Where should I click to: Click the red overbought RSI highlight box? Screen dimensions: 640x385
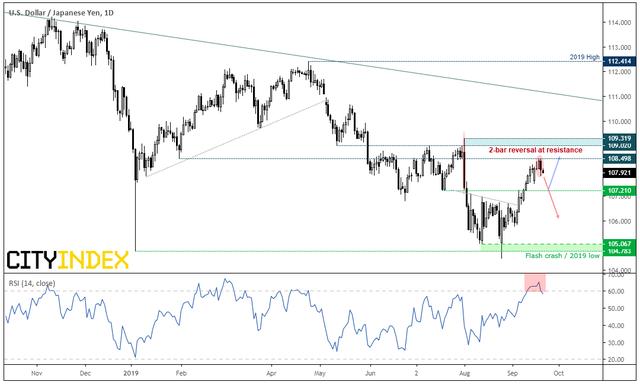tap(535, 283)
